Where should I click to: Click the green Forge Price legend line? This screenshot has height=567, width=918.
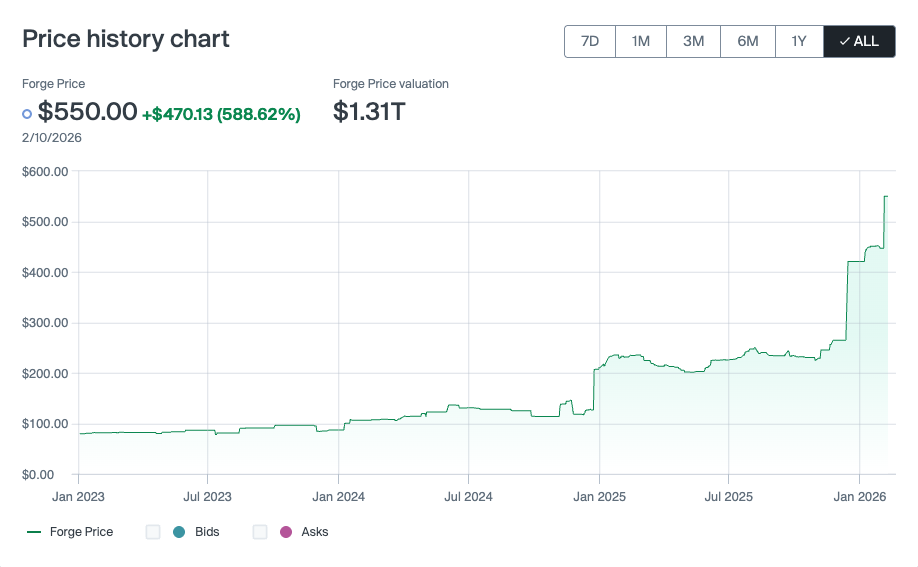34,532
